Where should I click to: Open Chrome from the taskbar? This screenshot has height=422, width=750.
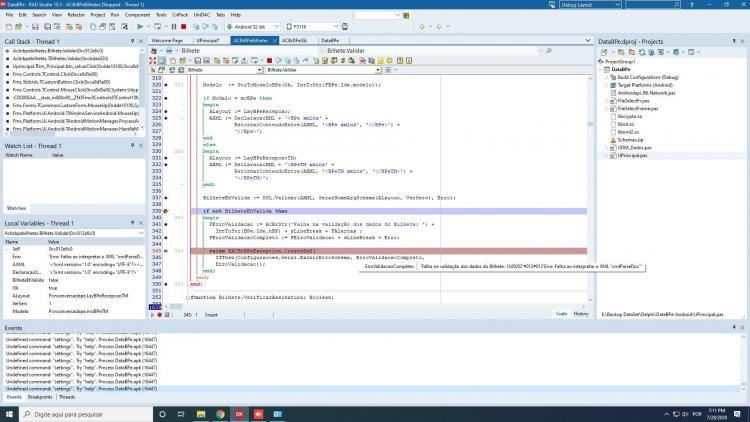(220, 414)
